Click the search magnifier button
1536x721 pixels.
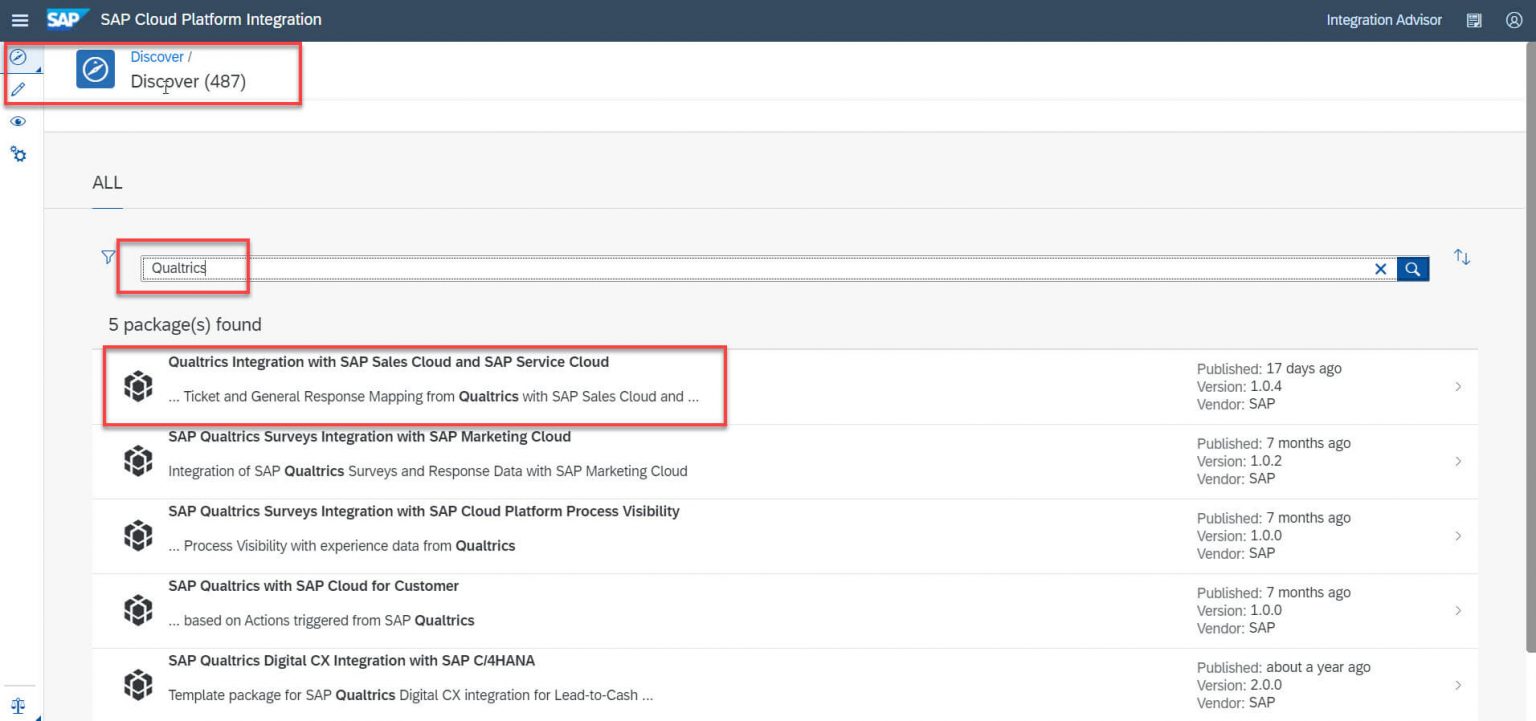(x=1412, y=268)
